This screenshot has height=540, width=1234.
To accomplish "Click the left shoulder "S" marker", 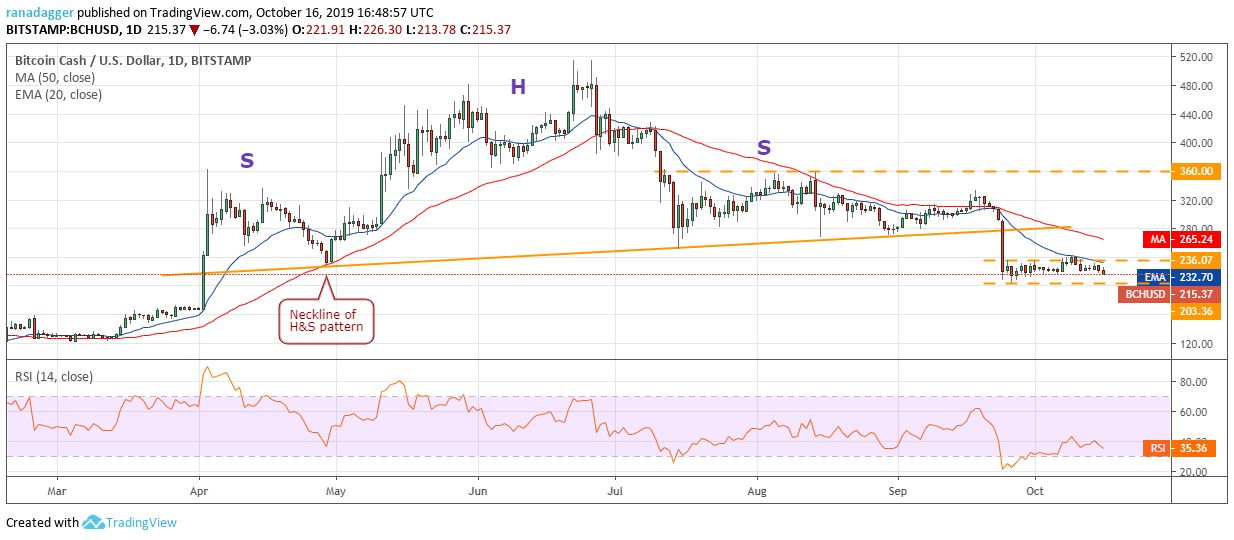I will 246,159.
